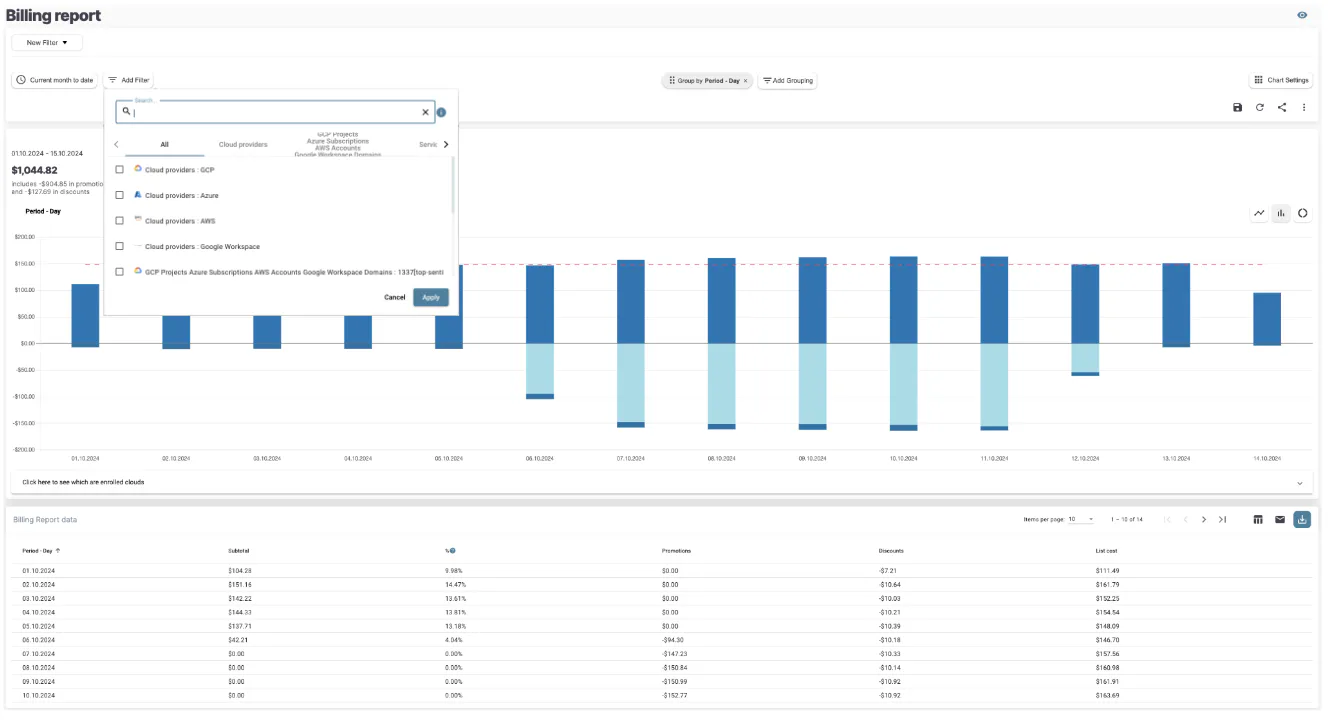
Task: Click the Add Filter button
Action: (x=129, y=80)
